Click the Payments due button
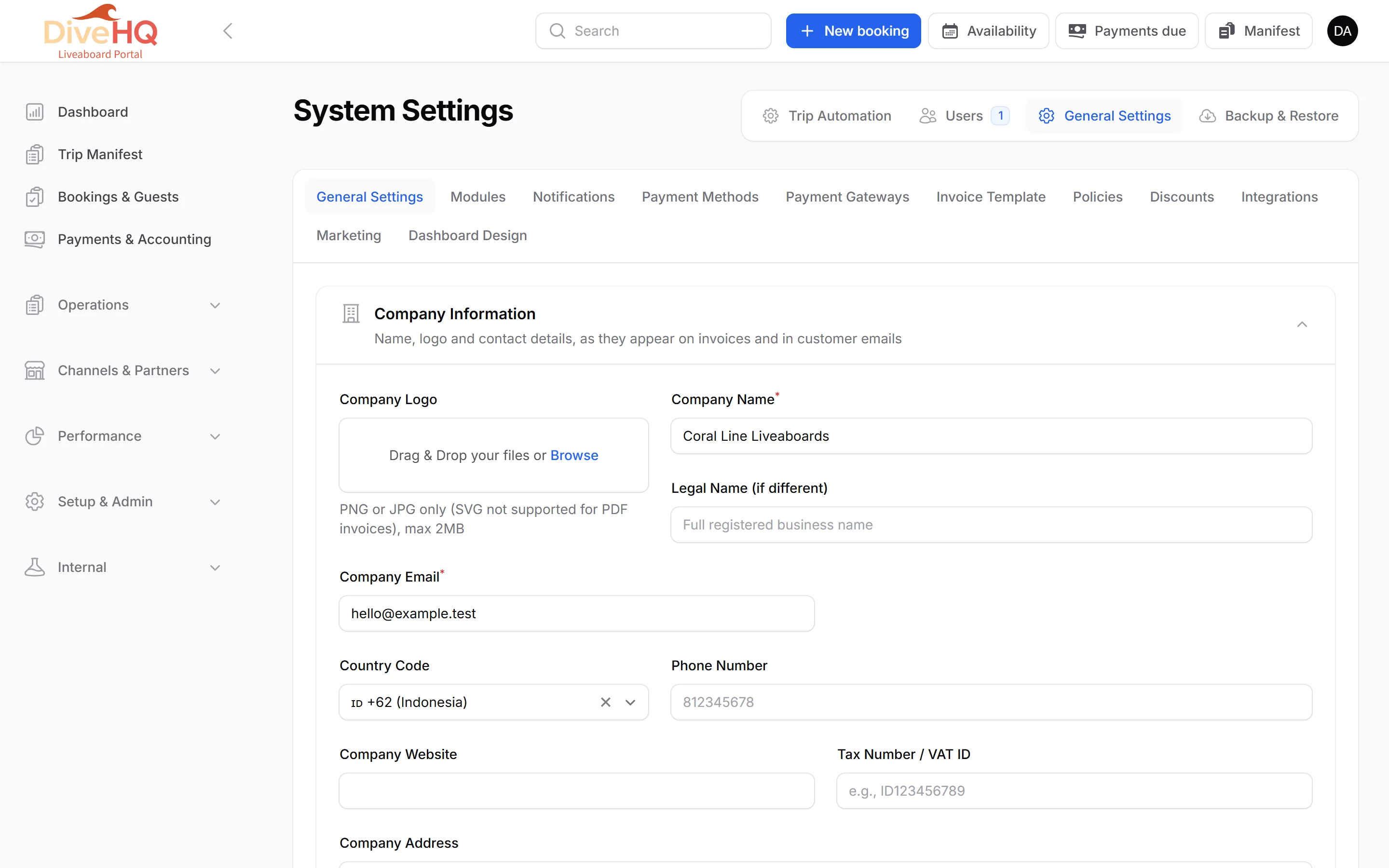The height and width of the screenshot is (868, 1389). point(1126,31)
